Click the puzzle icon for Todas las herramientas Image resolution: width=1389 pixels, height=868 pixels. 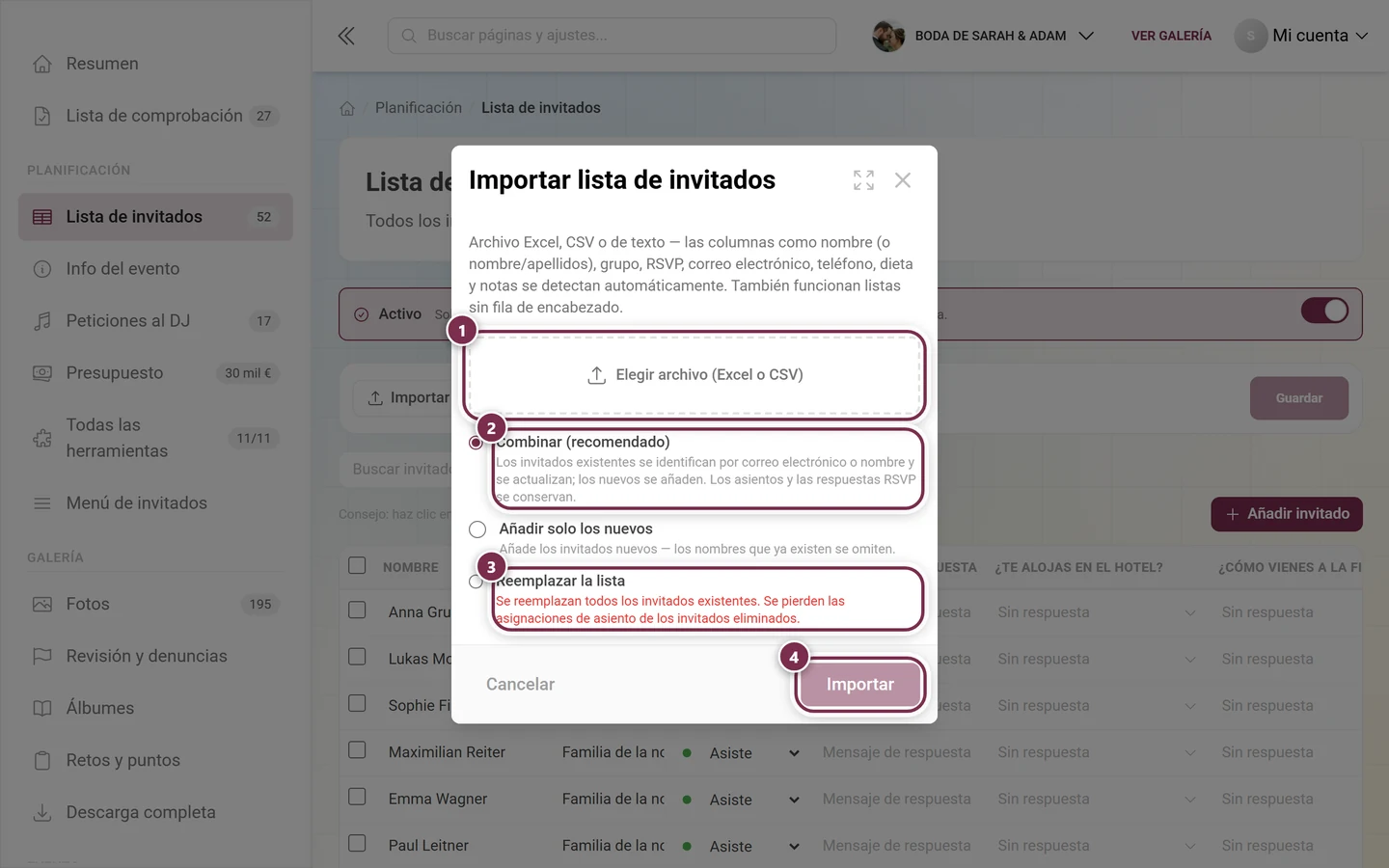[x=42, y=438]
